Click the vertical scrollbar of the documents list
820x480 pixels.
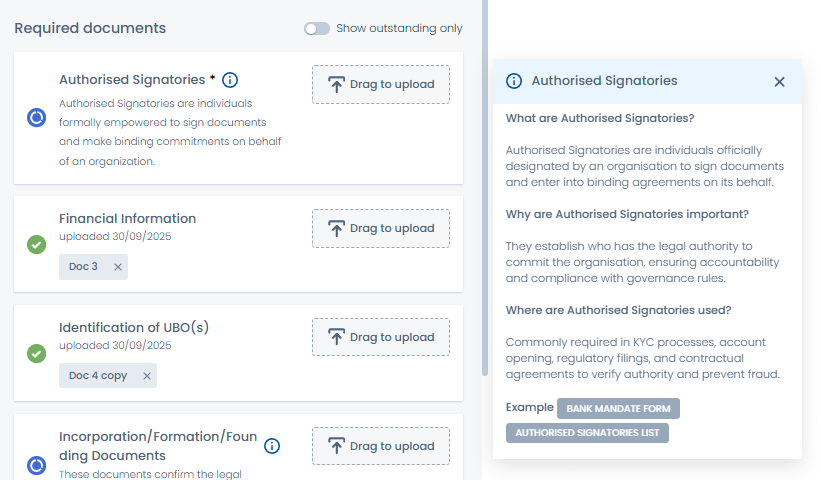[x=485, y=180]
